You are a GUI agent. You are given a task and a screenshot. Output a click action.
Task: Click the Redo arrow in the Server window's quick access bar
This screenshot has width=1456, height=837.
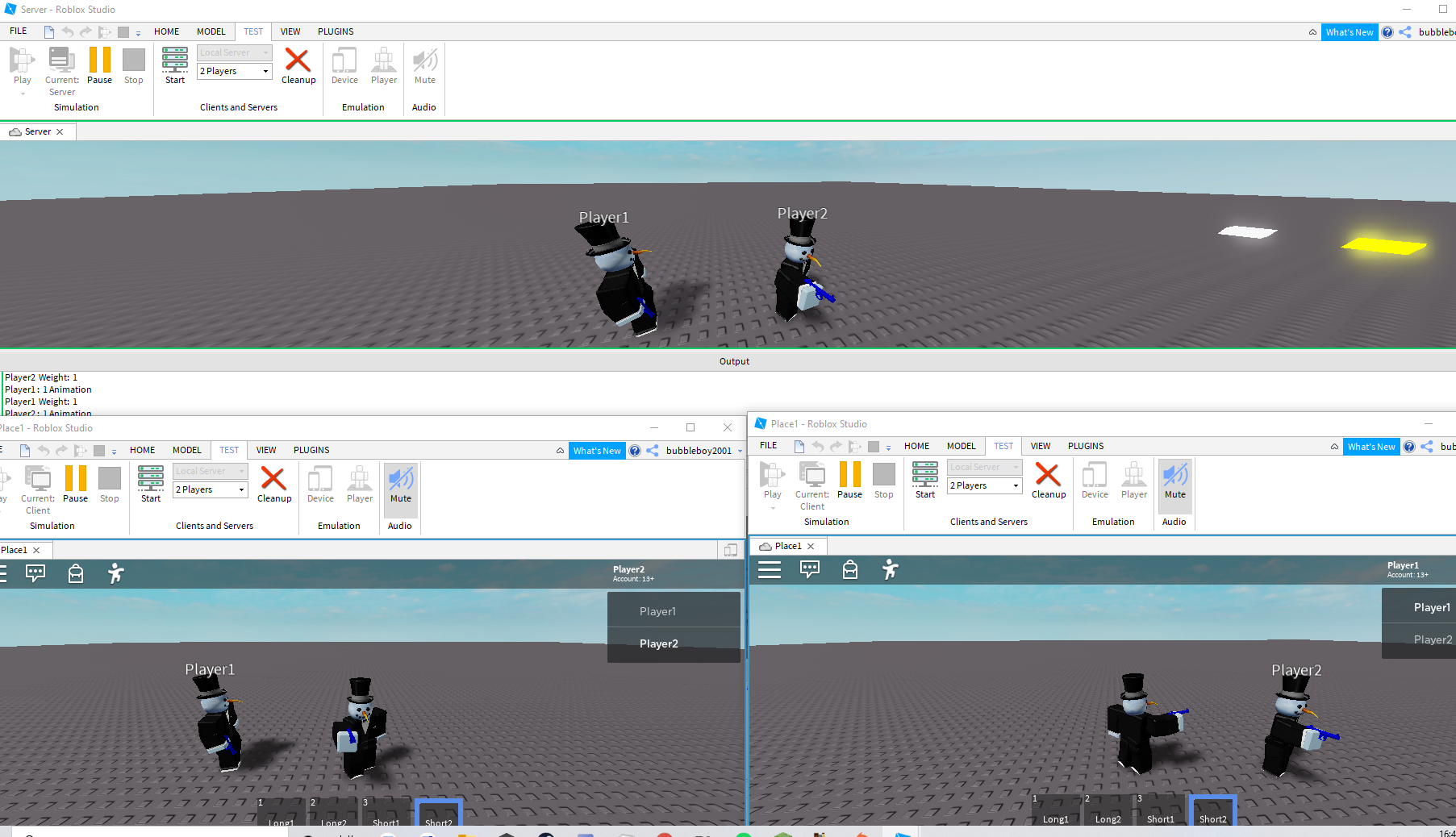[86, 32]
